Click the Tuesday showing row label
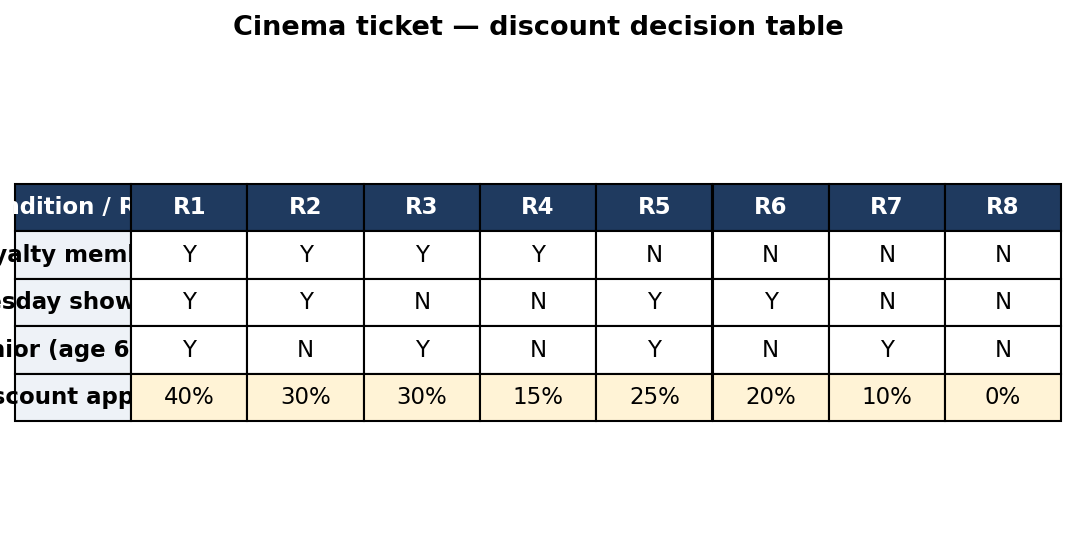 click(x=73, y=302)
